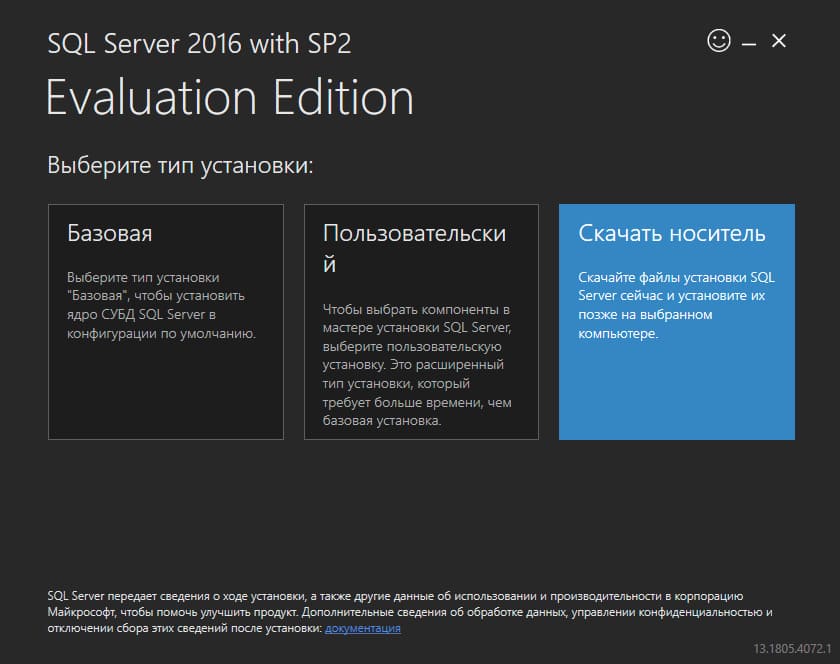Click the SQL Server 2016 with SP2 title
This screenshot has height=664, width=840.
pos(199,43)
